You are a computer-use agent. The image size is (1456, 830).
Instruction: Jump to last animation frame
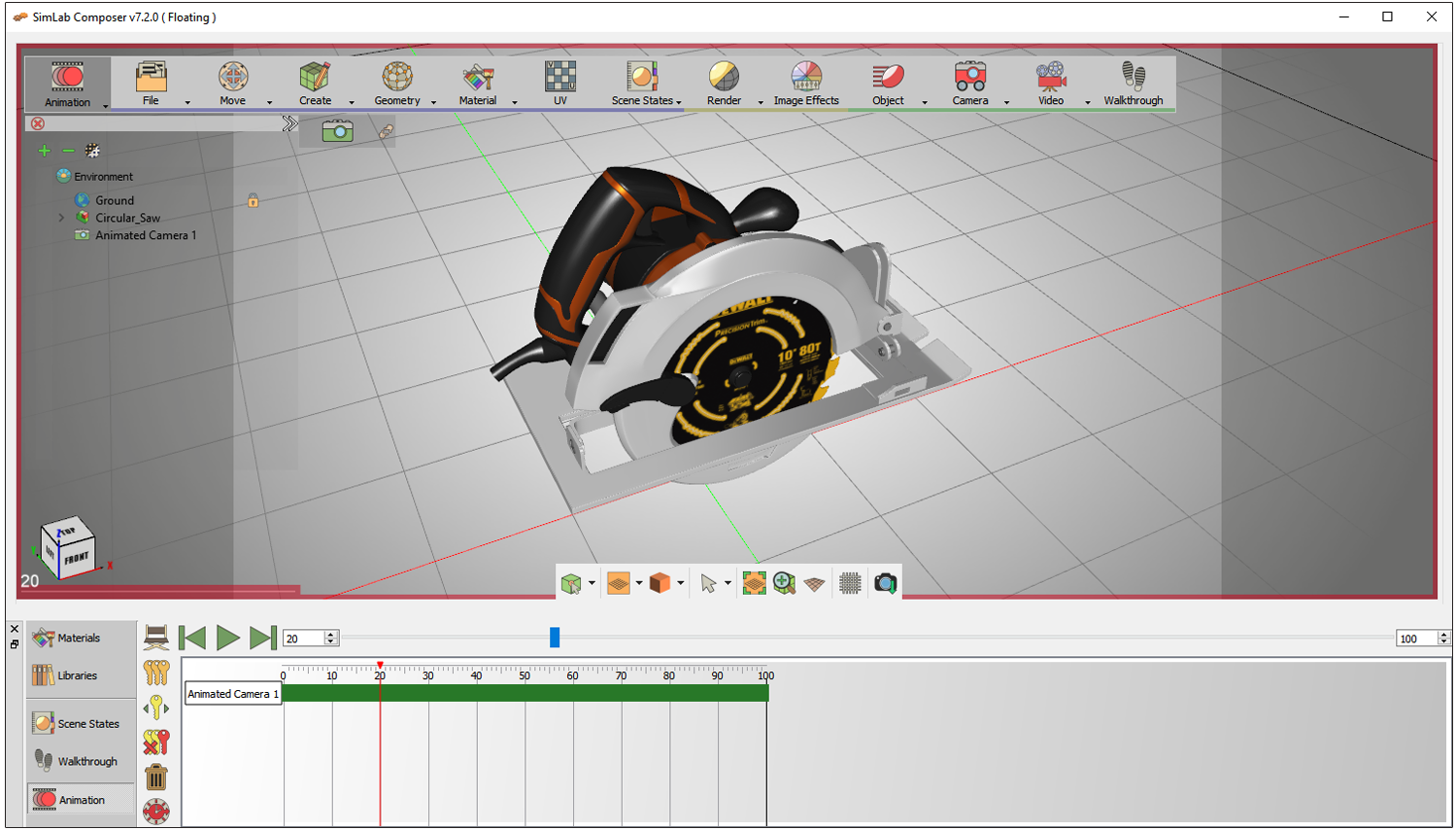[262, 638]
